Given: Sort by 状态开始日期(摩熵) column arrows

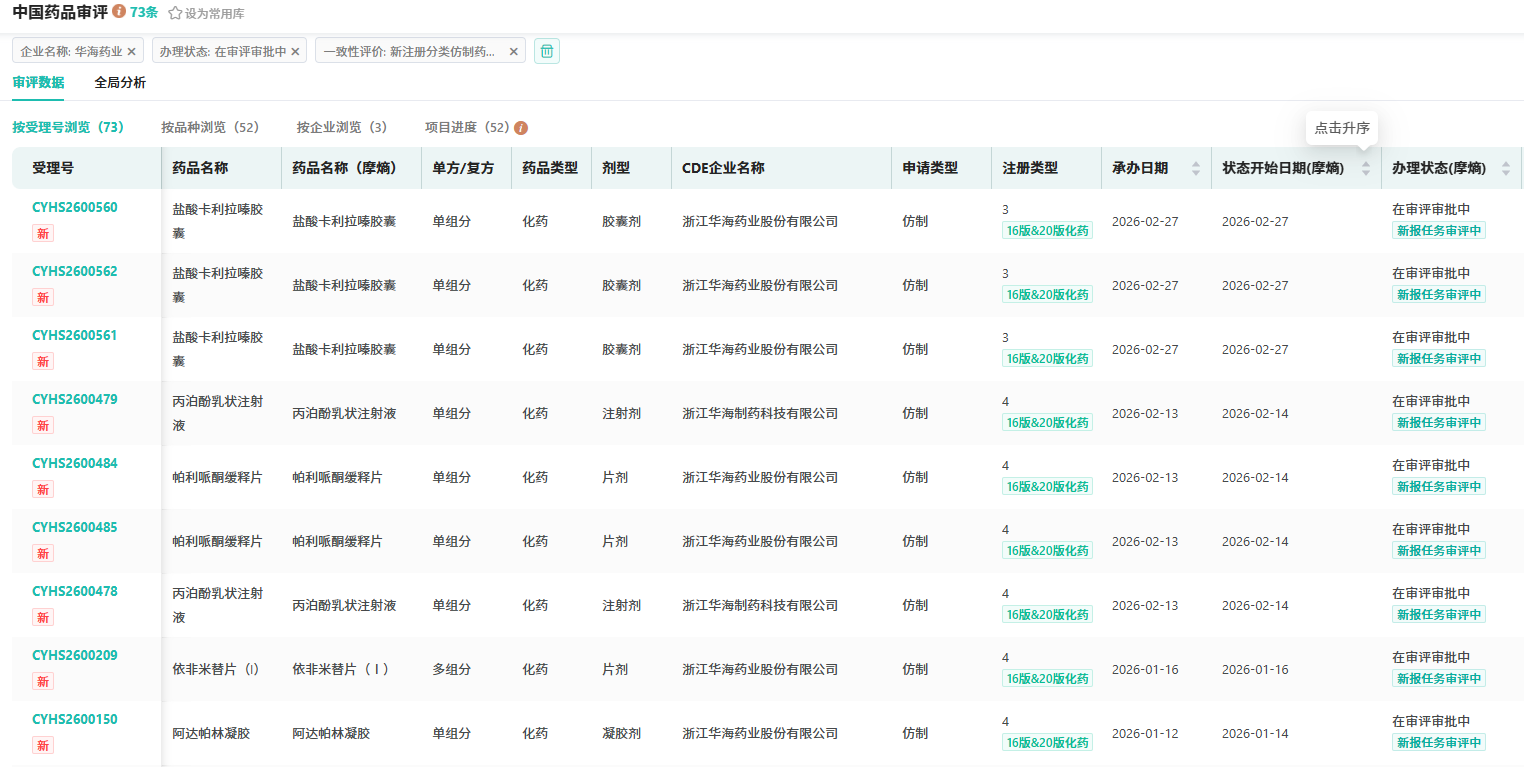Looking at the screenshot, I should pyautogui.click(x=1366, y=169).
